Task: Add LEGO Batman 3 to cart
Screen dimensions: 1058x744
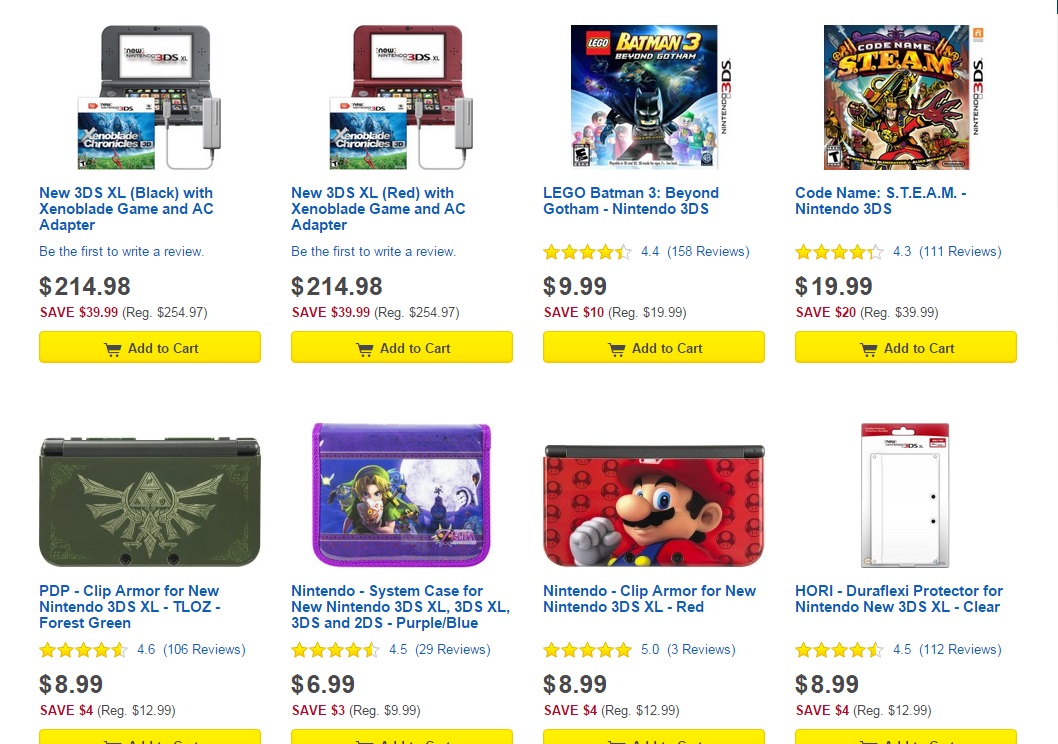Action: [x=654, y=348]
